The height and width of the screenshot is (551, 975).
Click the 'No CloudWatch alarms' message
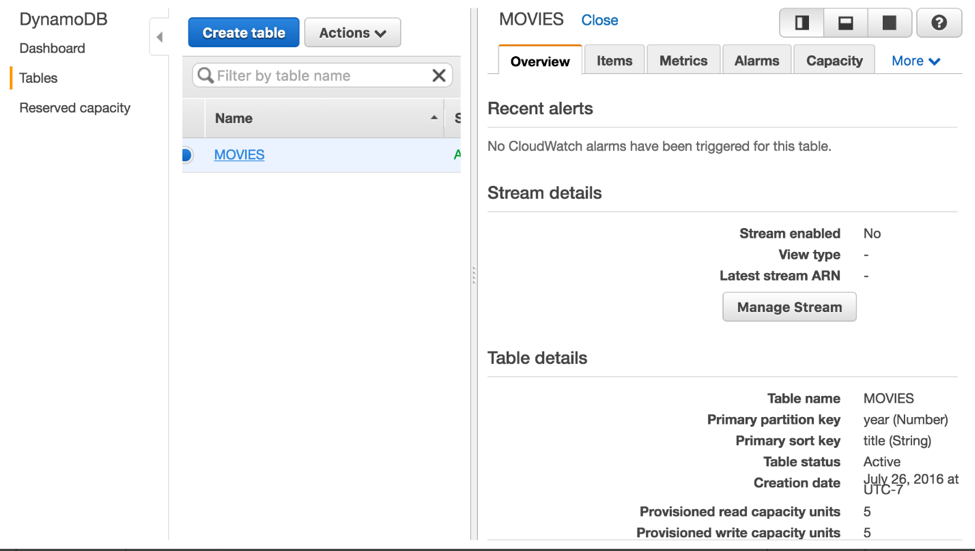tap(659, 146)
